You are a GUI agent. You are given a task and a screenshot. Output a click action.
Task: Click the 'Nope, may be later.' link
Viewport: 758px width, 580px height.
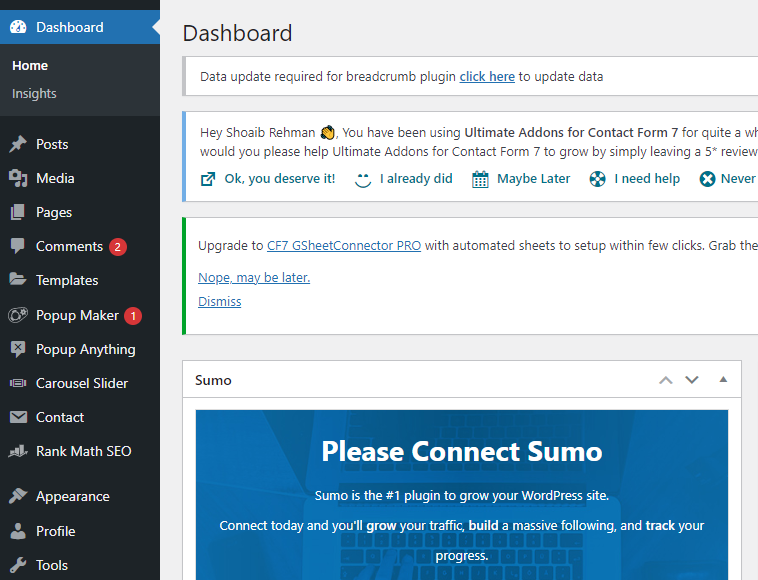(x=254, y=277)
